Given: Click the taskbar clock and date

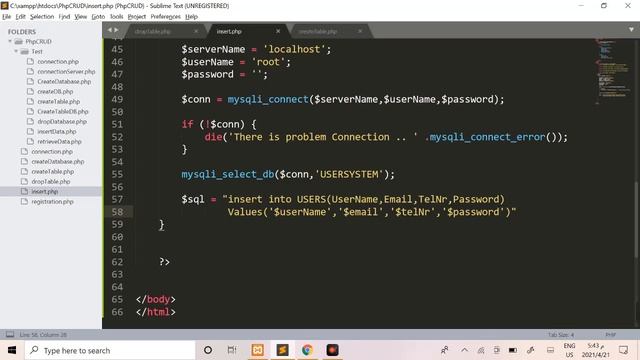Looking at the screenshot, I should pyautogui.click(x=595, y=350).
